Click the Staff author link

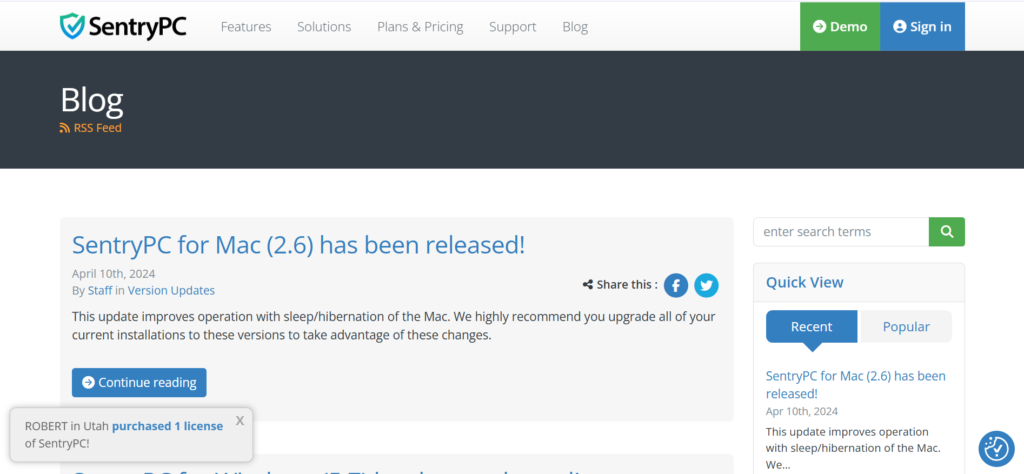pyautogui.click(x=100, y=291)
